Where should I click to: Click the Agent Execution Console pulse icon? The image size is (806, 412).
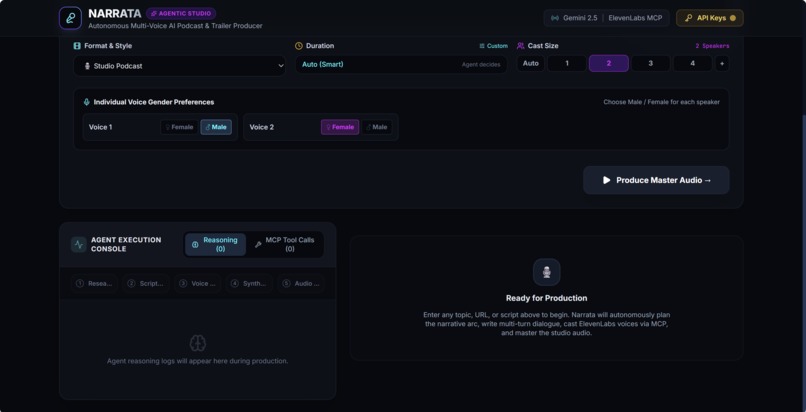tap(79, 245)
